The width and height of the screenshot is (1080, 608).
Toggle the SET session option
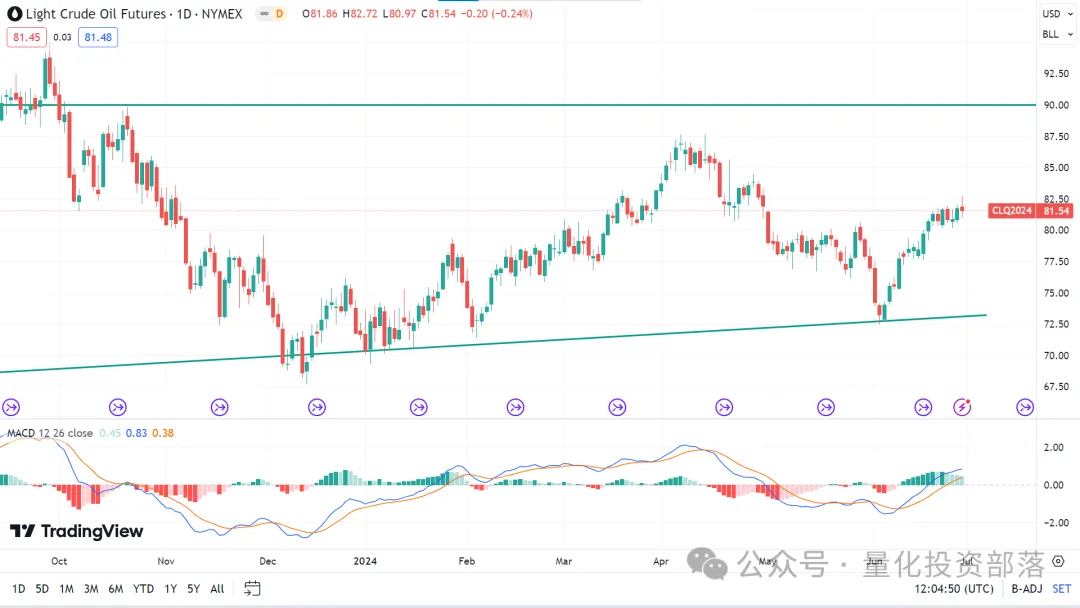point(1061,589)
